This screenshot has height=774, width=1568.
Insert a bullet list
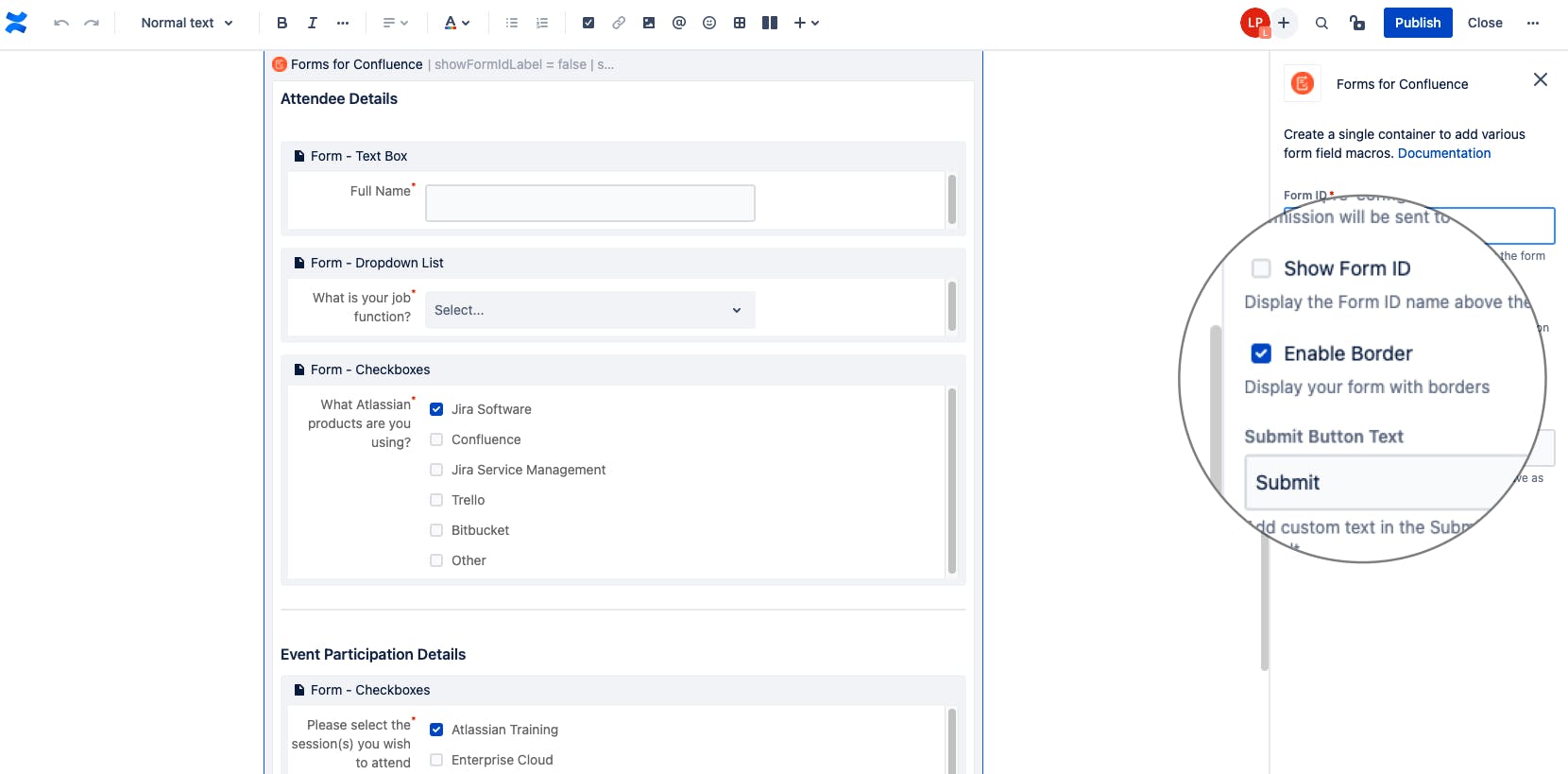512,23
